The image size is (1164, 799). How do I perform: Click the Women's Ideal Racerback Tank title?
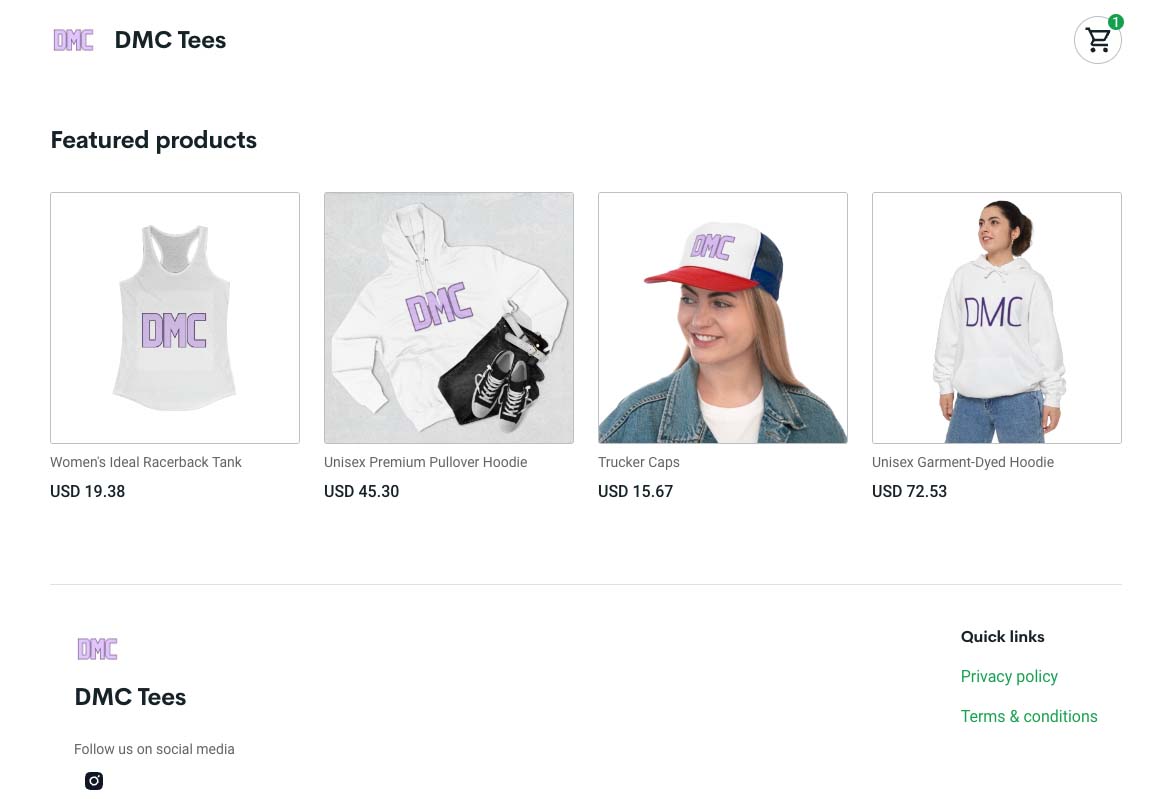pos(146,462)
